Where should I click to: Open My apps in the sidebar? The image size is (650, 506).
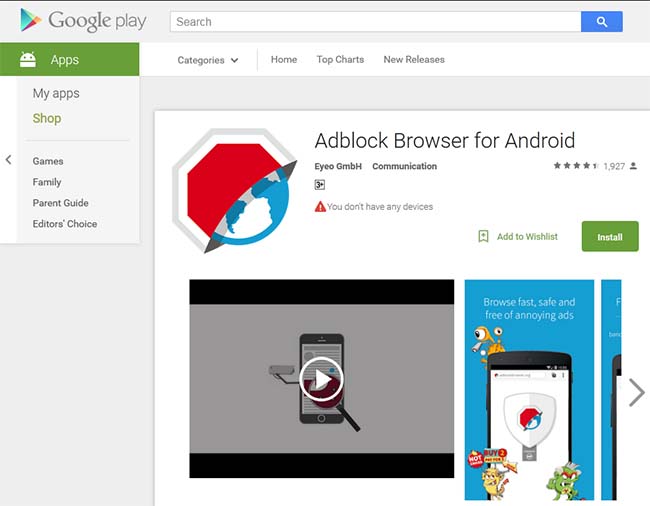click(x=56, y=93)
